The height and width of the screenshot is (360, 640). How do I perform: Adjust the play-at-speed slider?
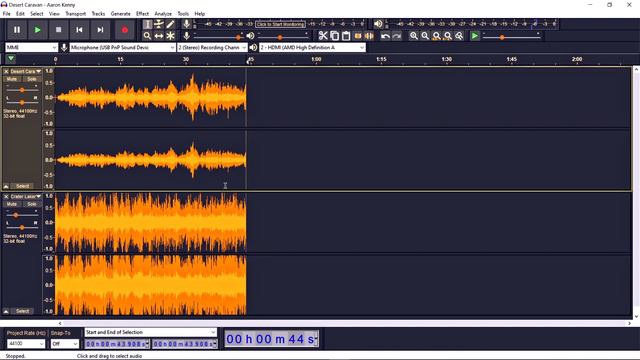(511, 37)
